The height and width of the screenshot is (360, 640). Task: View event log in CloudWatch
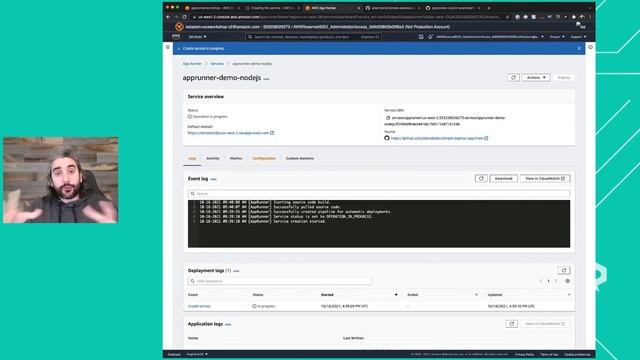click(545, 179)
